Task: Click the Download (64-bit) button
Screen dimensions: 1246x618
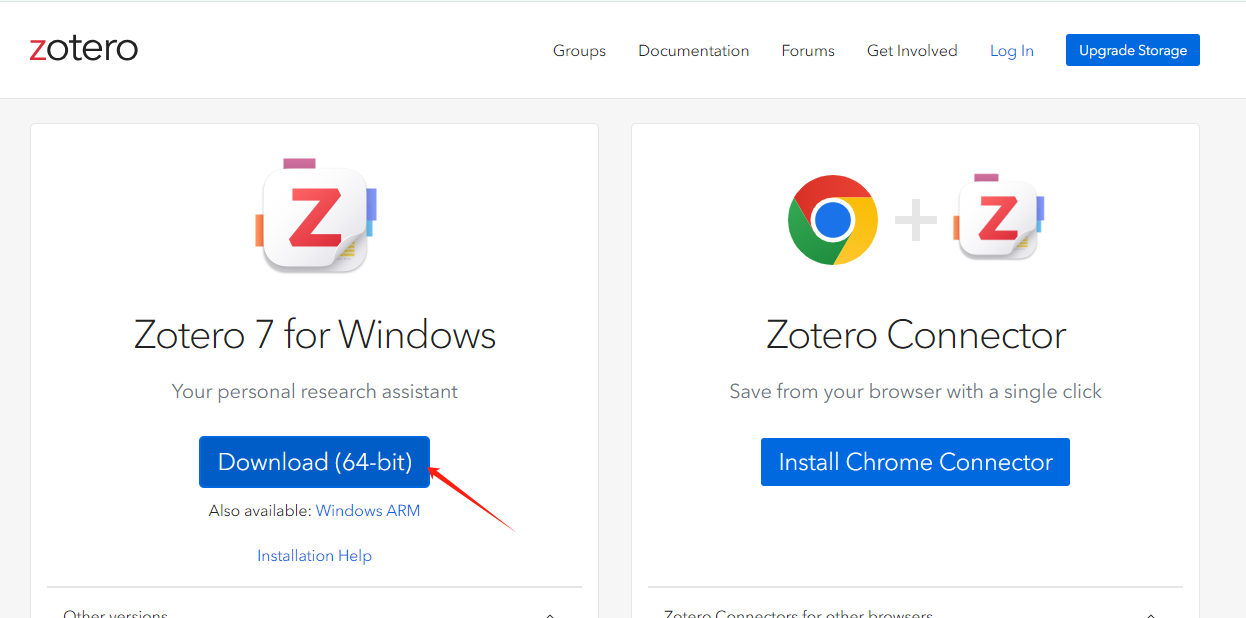Action: tap(314, 462)
